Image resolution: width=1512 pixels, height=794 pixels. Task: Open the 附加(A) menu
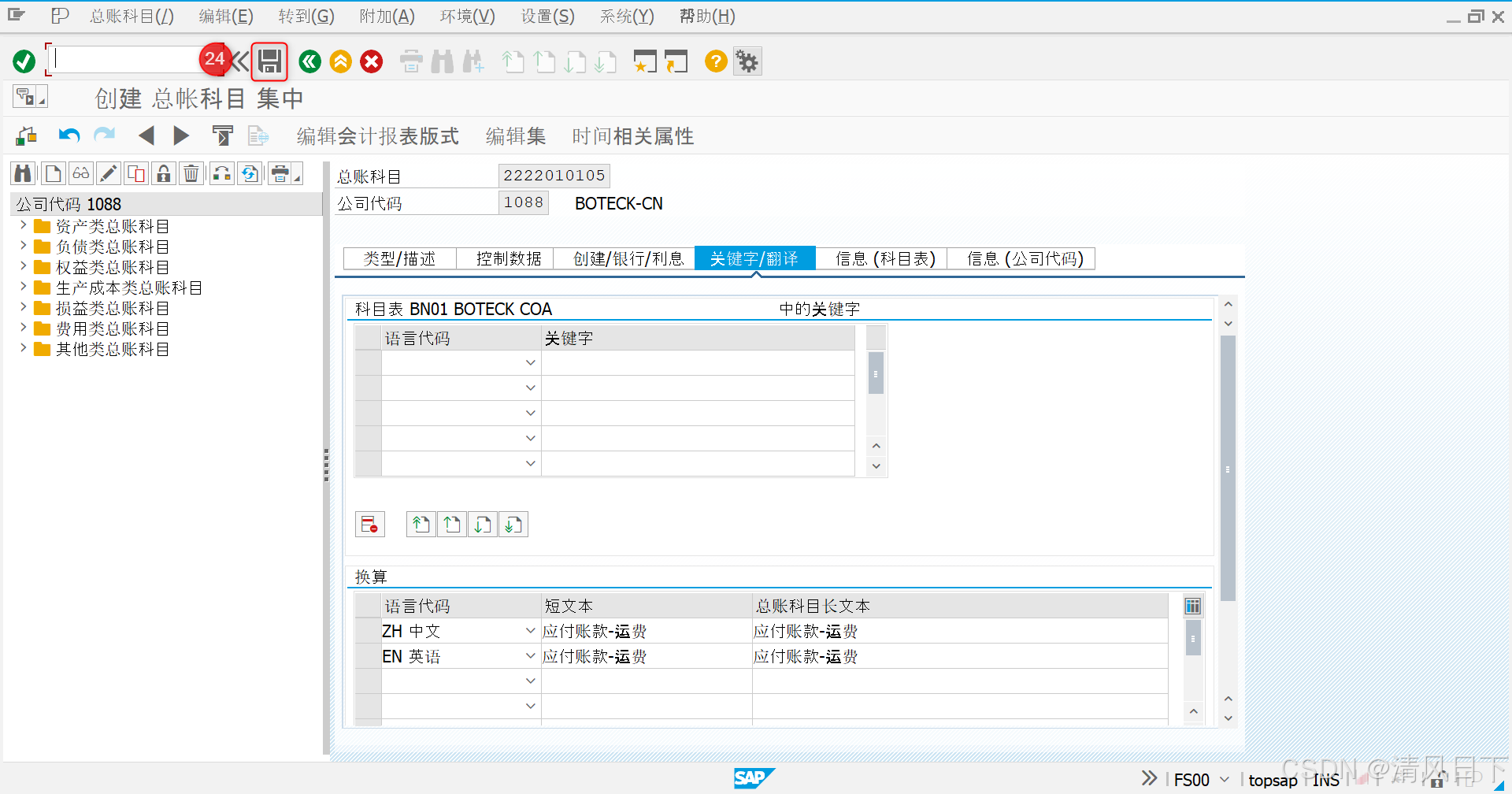(x=387, y=17)
